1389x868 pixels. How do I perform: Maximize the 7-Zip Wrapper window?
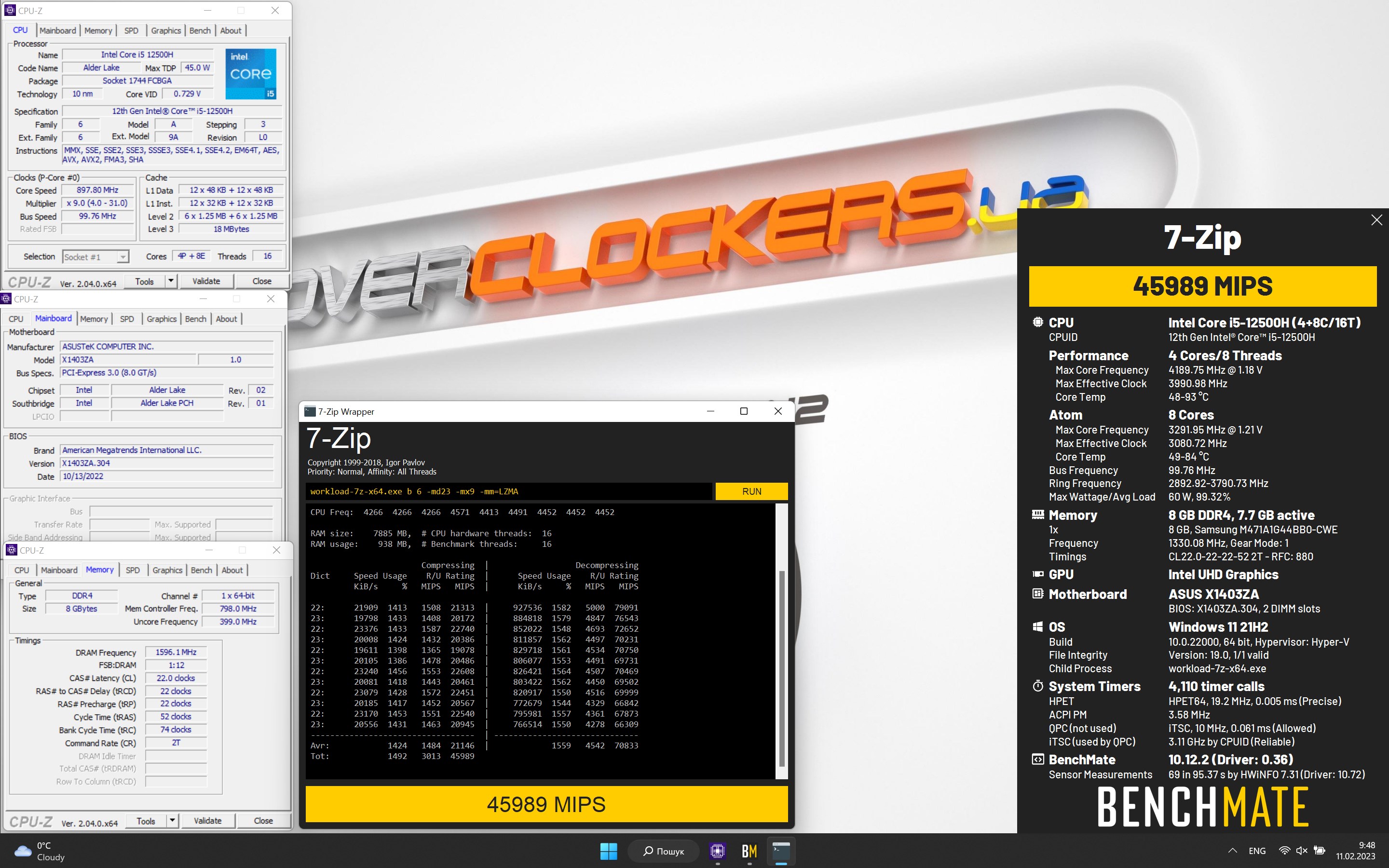744,411
